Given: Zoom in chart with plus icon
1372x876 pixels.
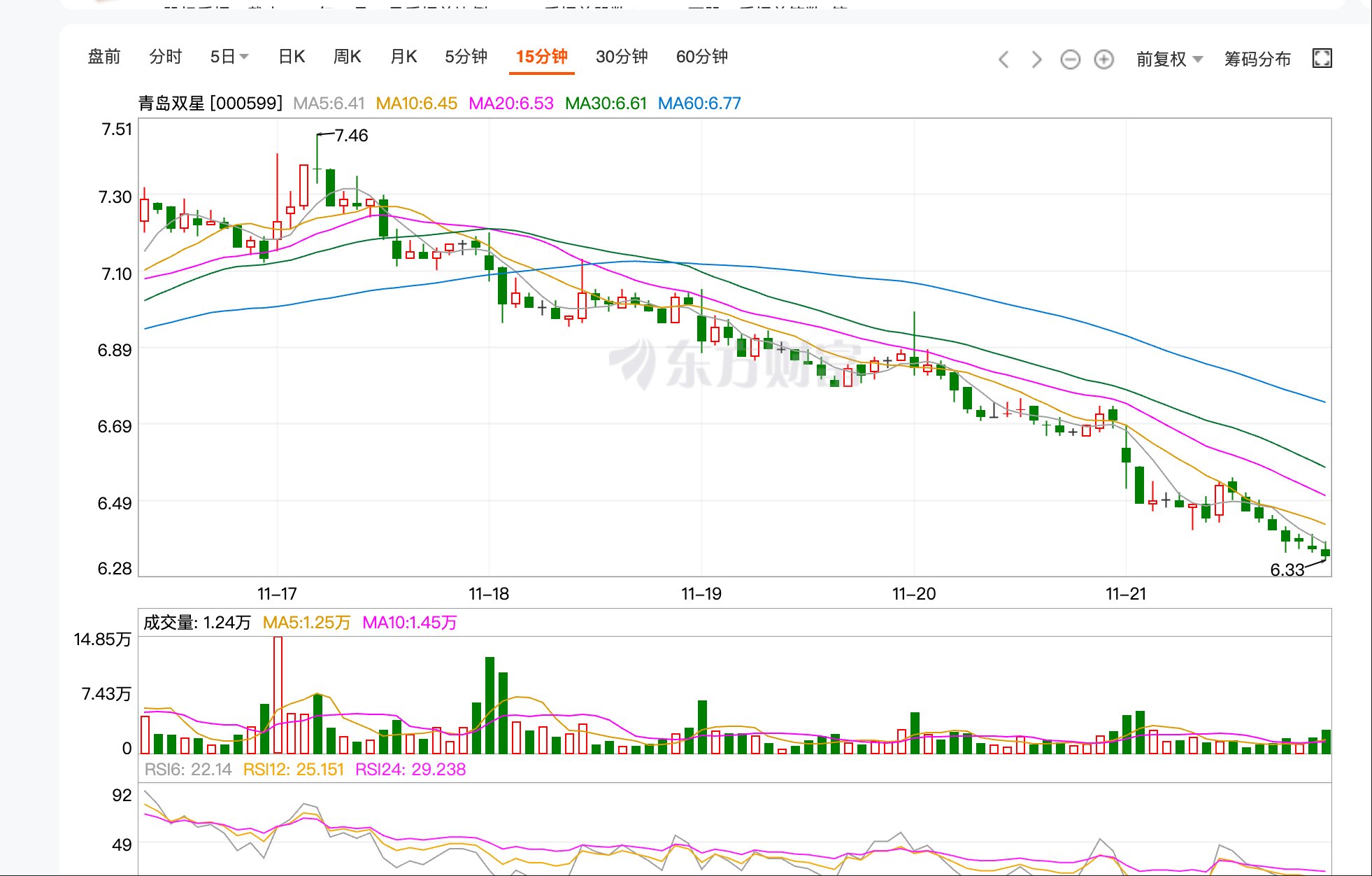Looking at the screenshot, I should coord(1103,59).
